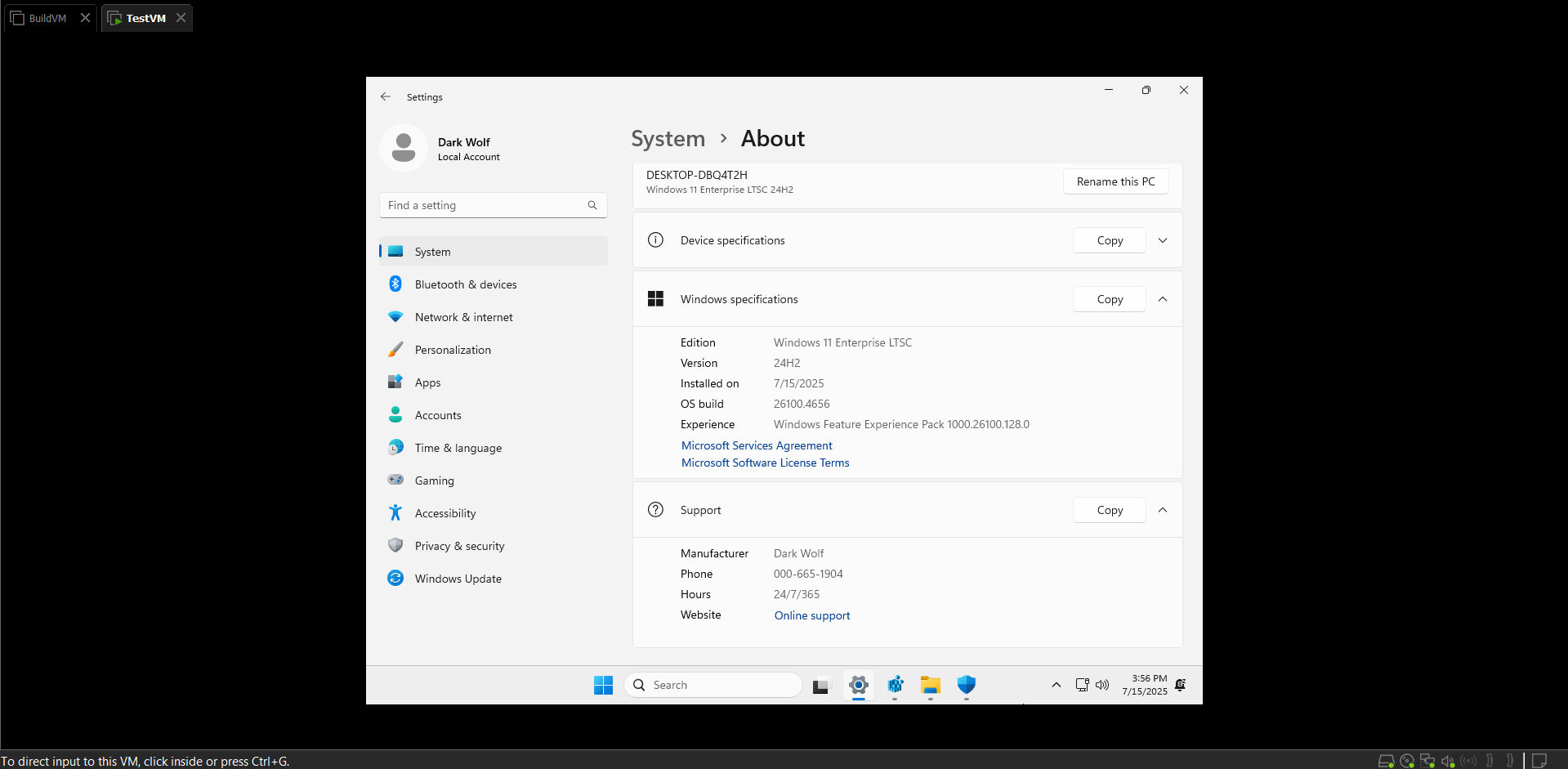Click the CD/DVD drive status icon in VM bar
This screenshot has width=1568, height=769.
pos(1407,761)
